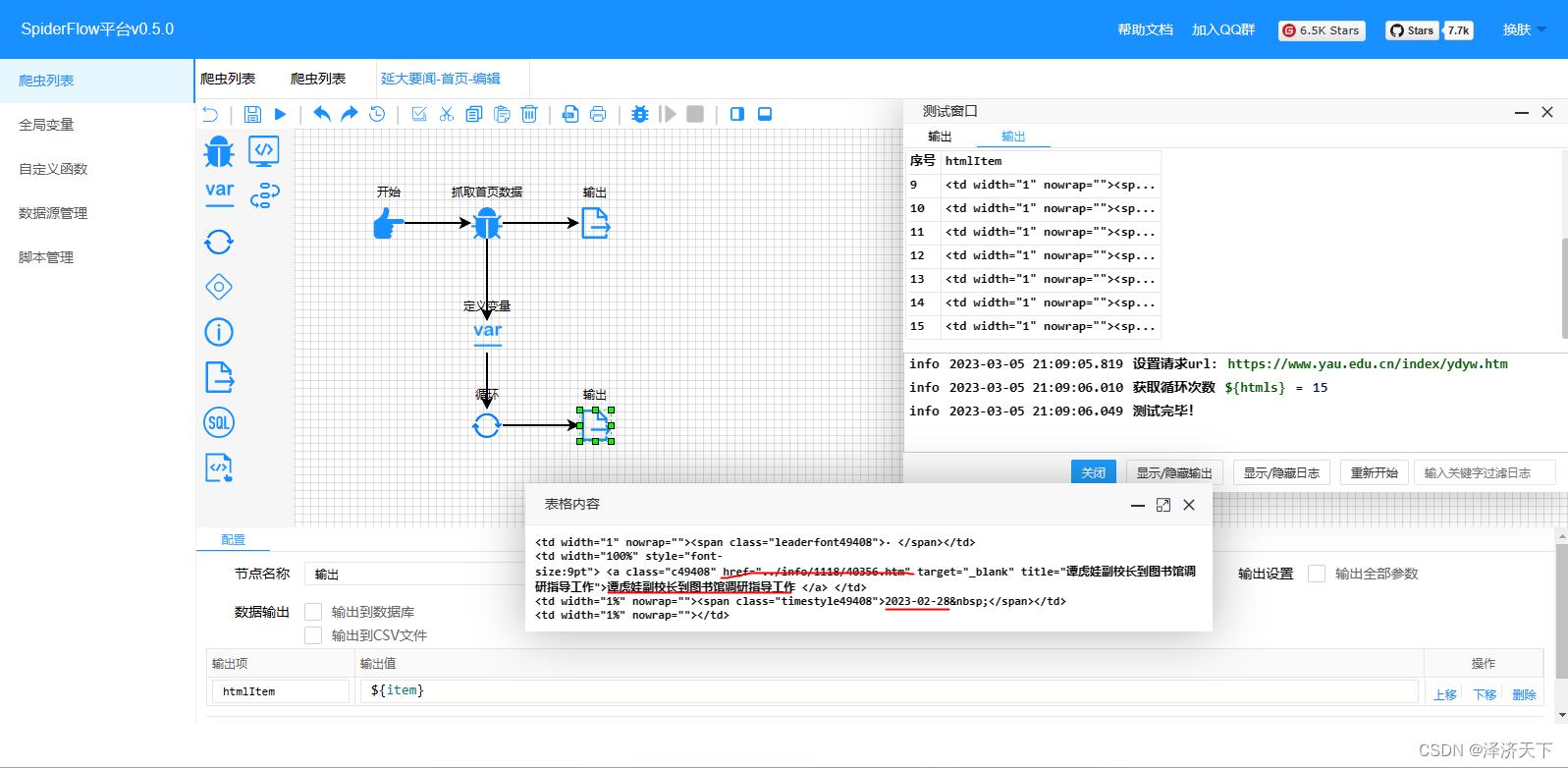Pick the script-execute node from palette
1568x768 pixels.
(x=219, y=467)
